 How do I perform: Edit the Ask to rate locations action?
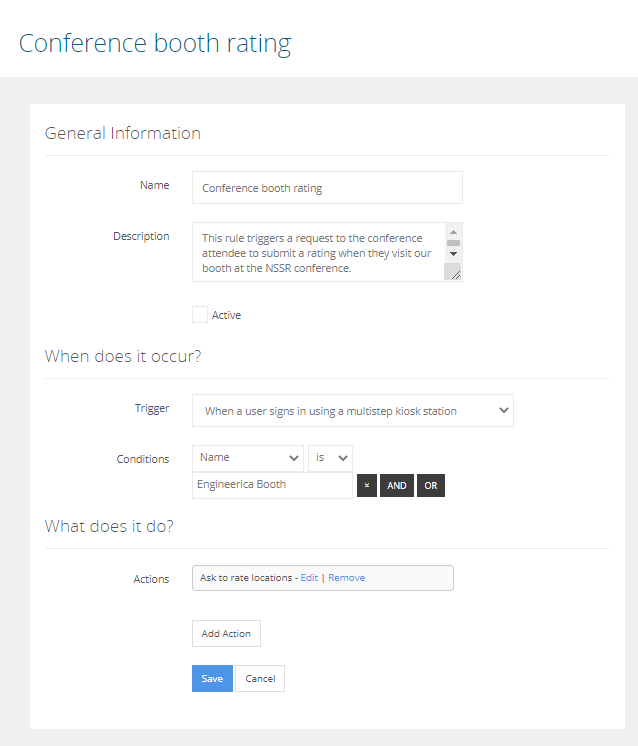point(309,578)
